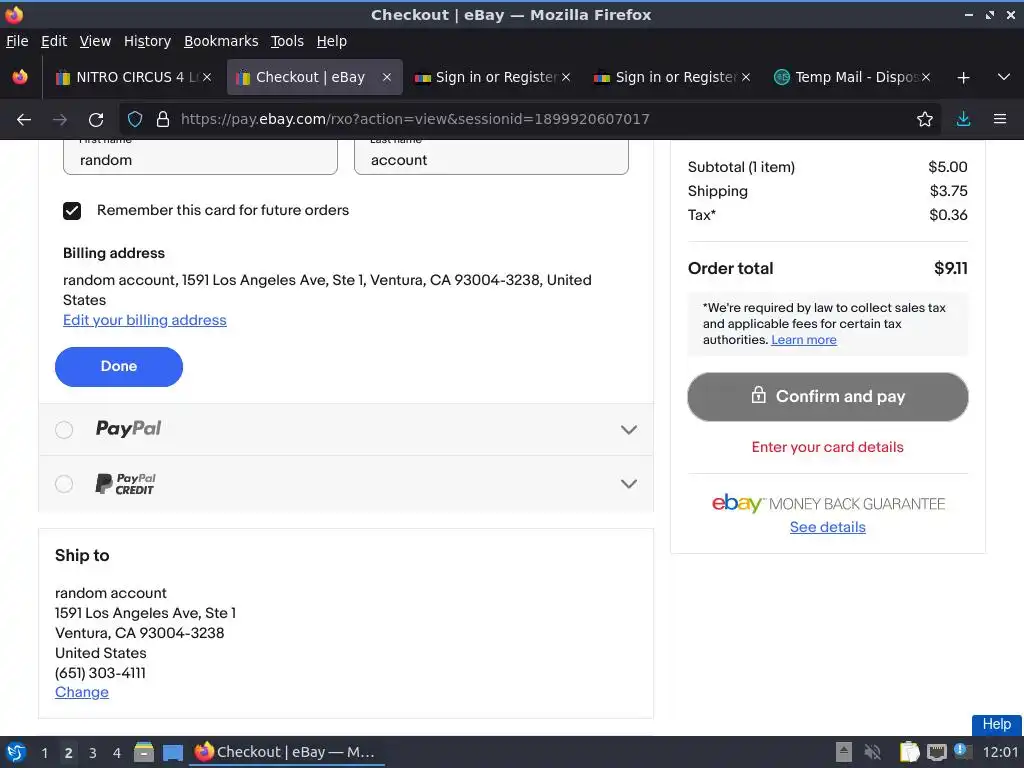The height and width of the screenshot is (768, 1024).
Task: Expand the PayPal Credit option chevron
Action: click(628, 484)
